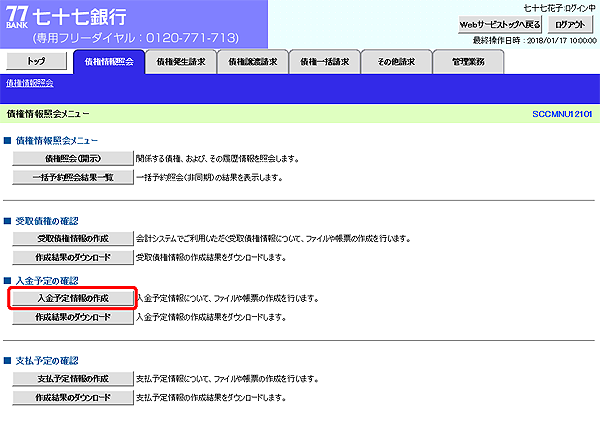Screen dimensions: 600x434
Task: Click screen ID SCCMNU12101 text
Action: 562,114
